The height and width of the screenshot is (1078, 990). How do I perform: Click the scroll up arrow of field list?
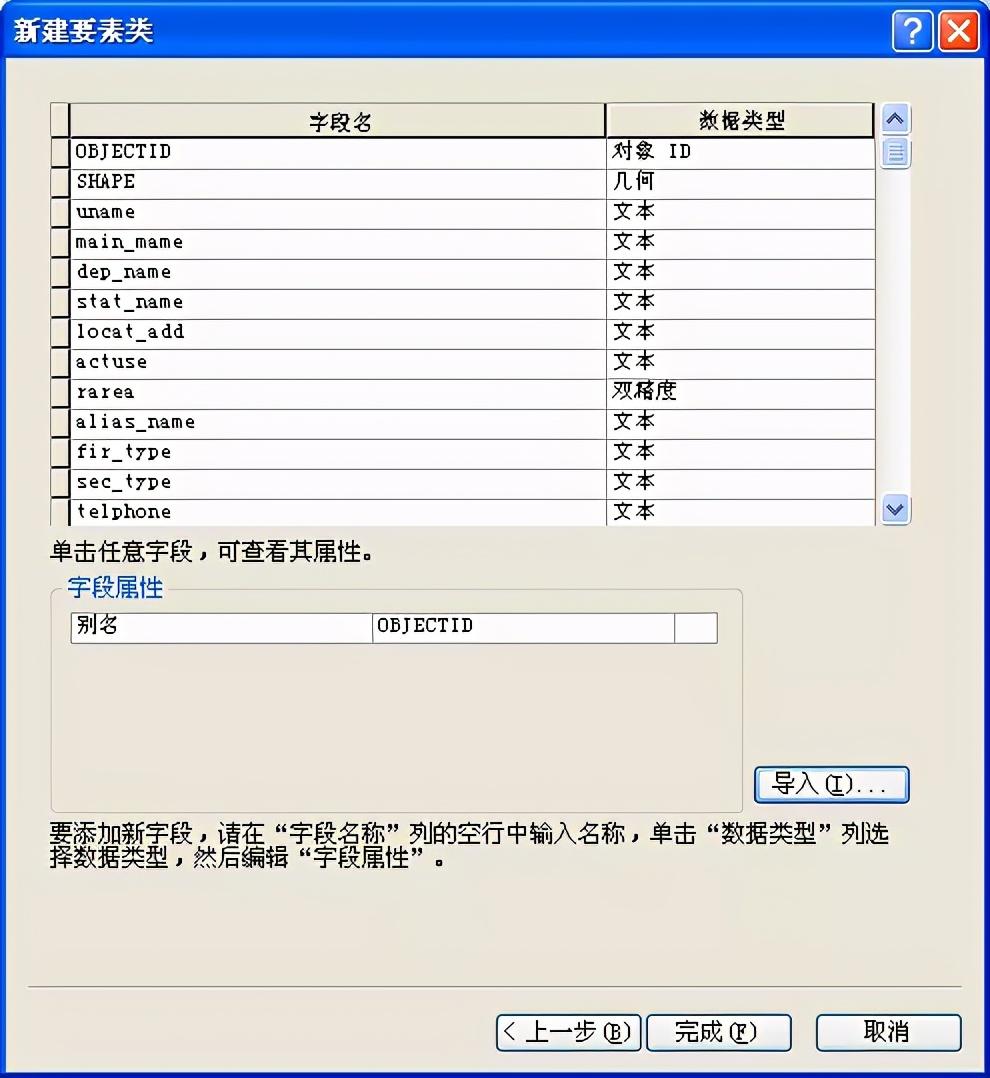[x=895, y=120]
